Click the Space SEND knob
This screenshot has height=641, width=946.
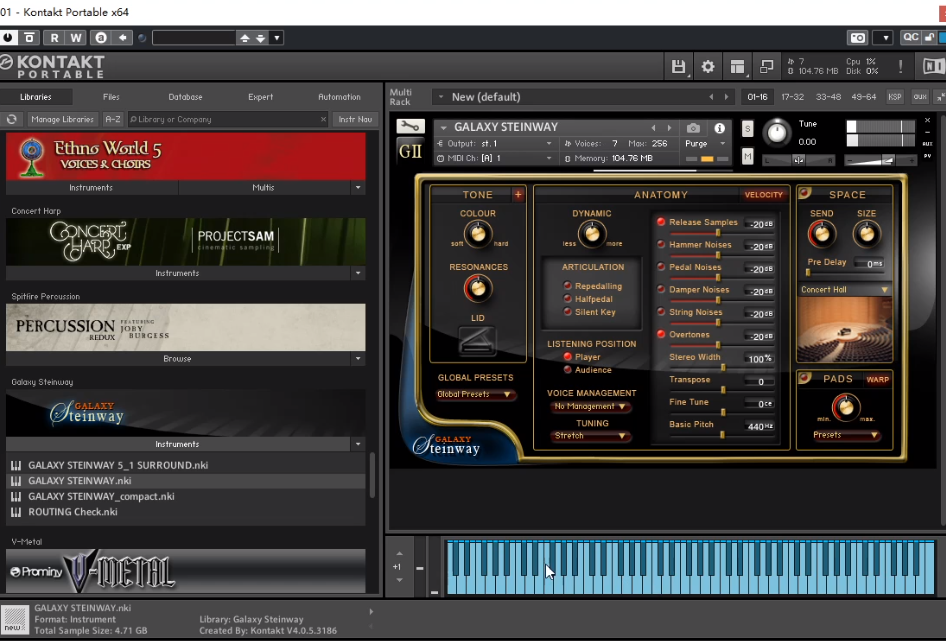click(821, 234)
